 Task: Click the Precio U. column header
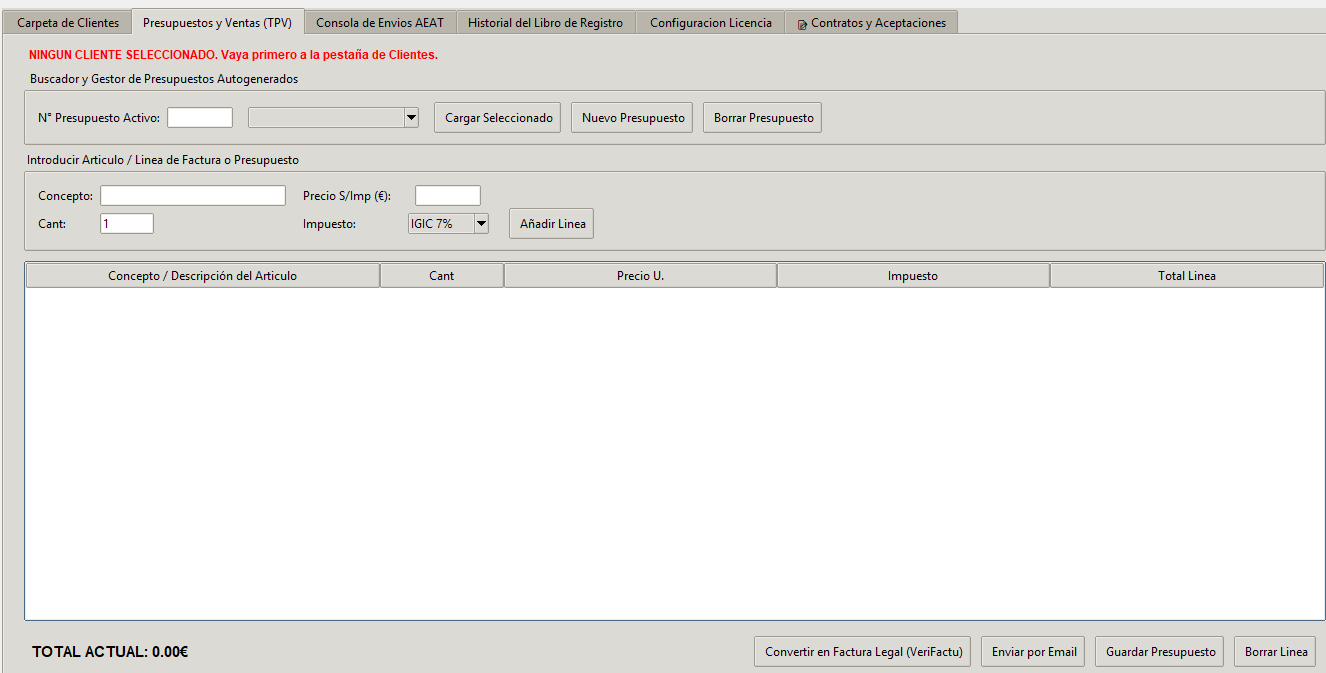640,276
